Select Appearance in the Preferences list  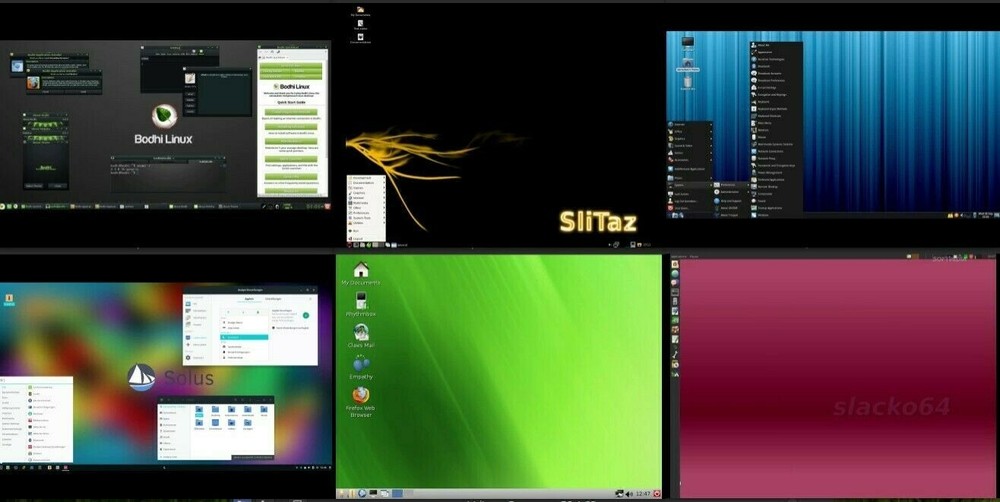point(776,52)
